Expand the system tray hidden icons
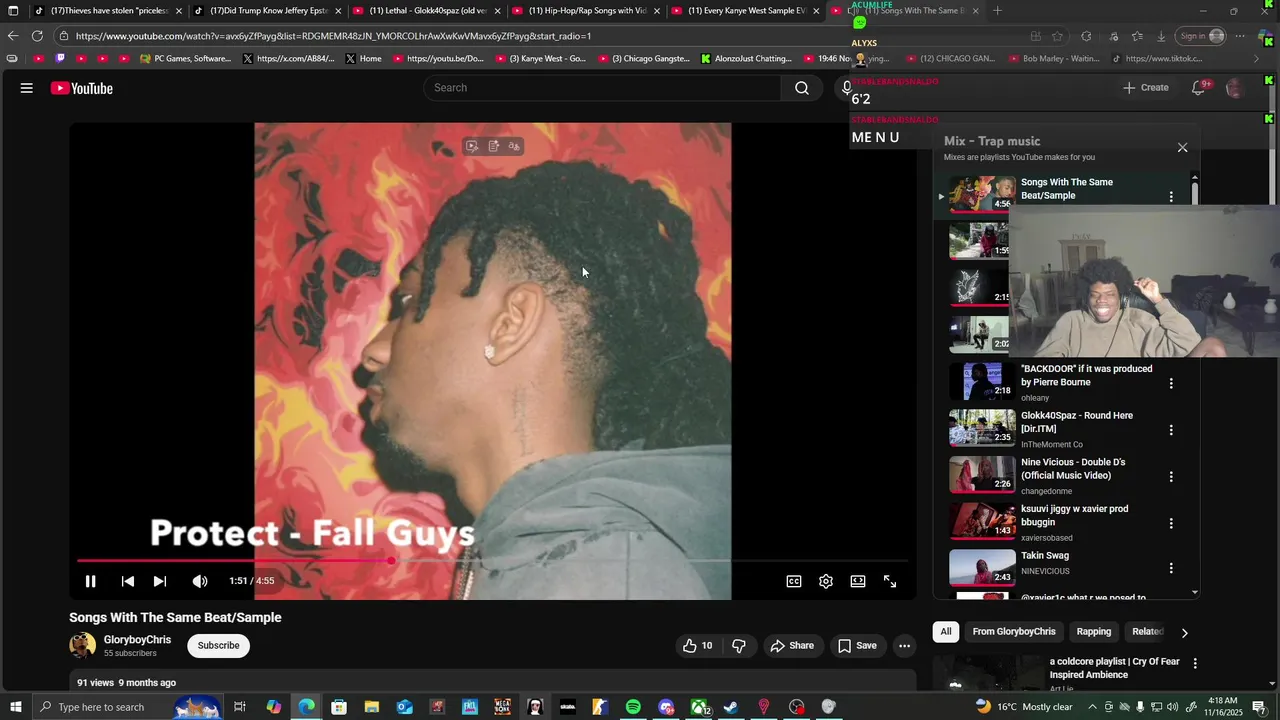Viewport: 1280px width, 720px height. tap(1093, 707)
